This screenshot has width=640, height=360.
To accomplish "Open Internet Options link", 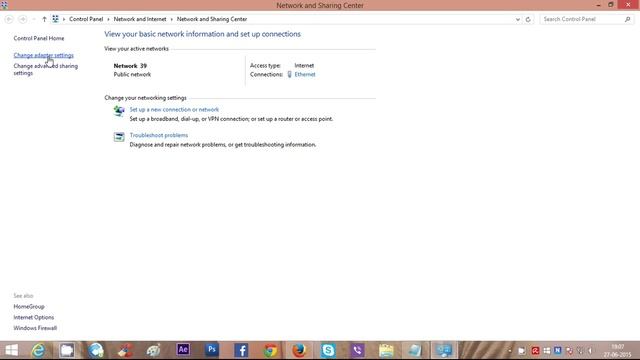I will 33,317.
